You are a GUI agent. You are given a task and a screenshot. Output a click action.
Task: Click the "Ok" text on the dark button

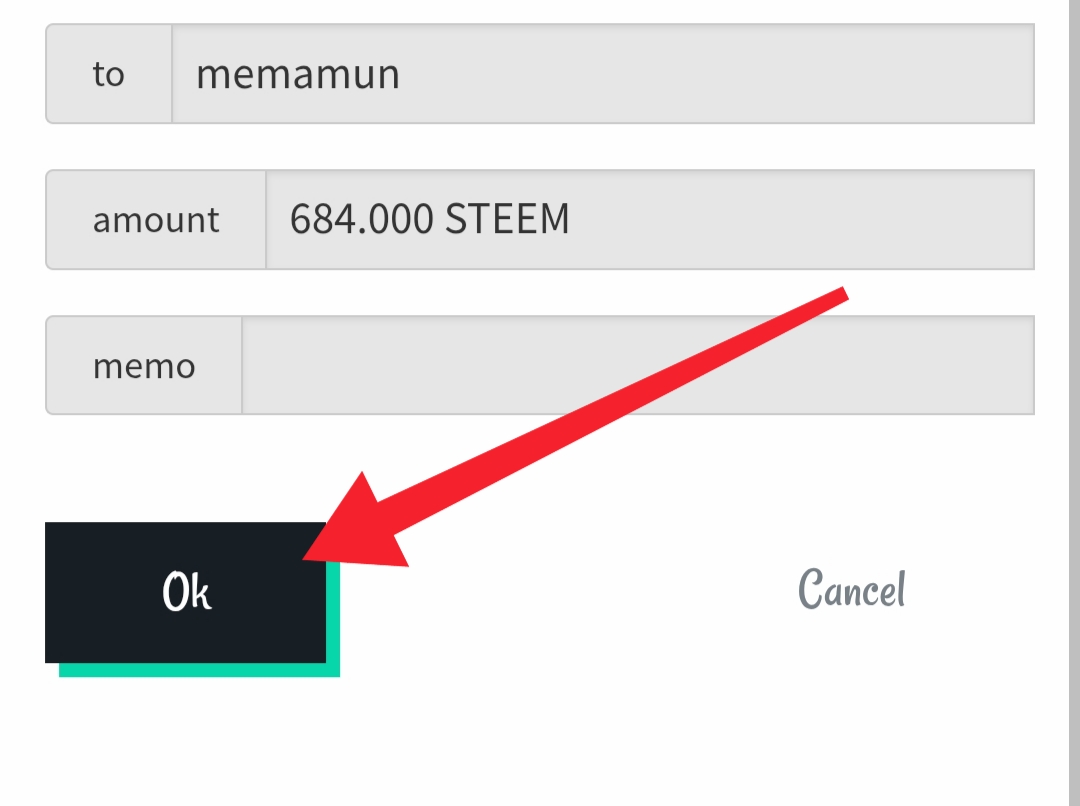[x=186, y=591]
